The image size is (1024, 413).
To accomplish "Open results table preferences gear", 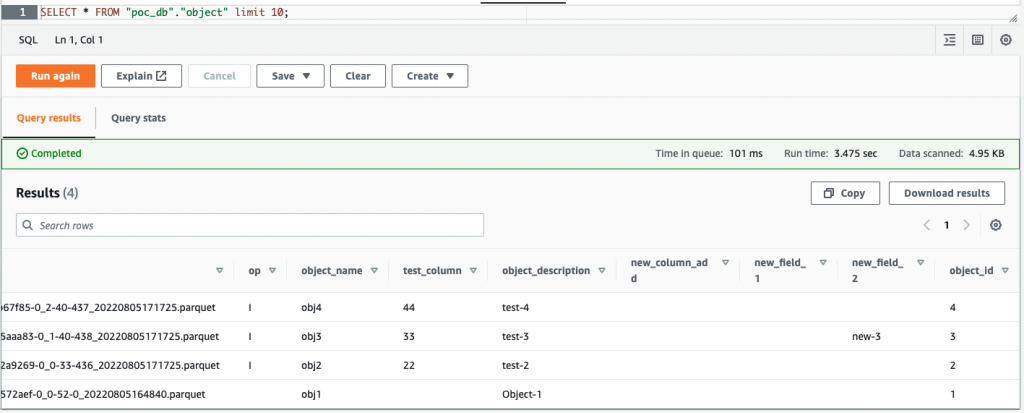I will coord(995,225).
